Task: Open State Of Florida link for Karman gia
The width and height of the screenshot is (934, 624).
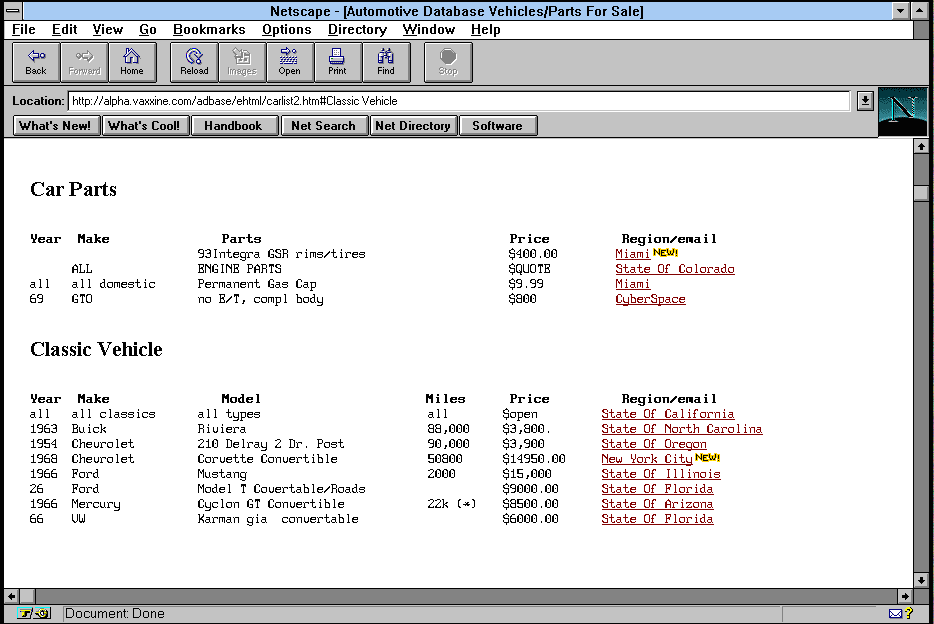Action: point(657,519)
